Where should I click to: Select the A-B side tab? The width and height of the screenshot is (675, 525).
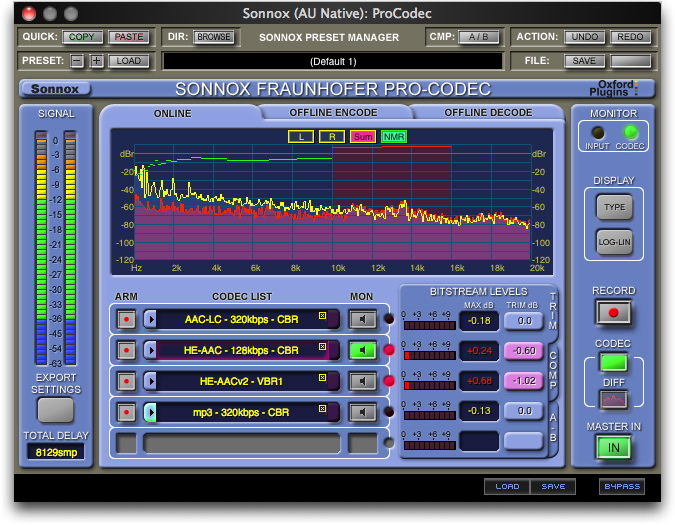coord(553,428)
